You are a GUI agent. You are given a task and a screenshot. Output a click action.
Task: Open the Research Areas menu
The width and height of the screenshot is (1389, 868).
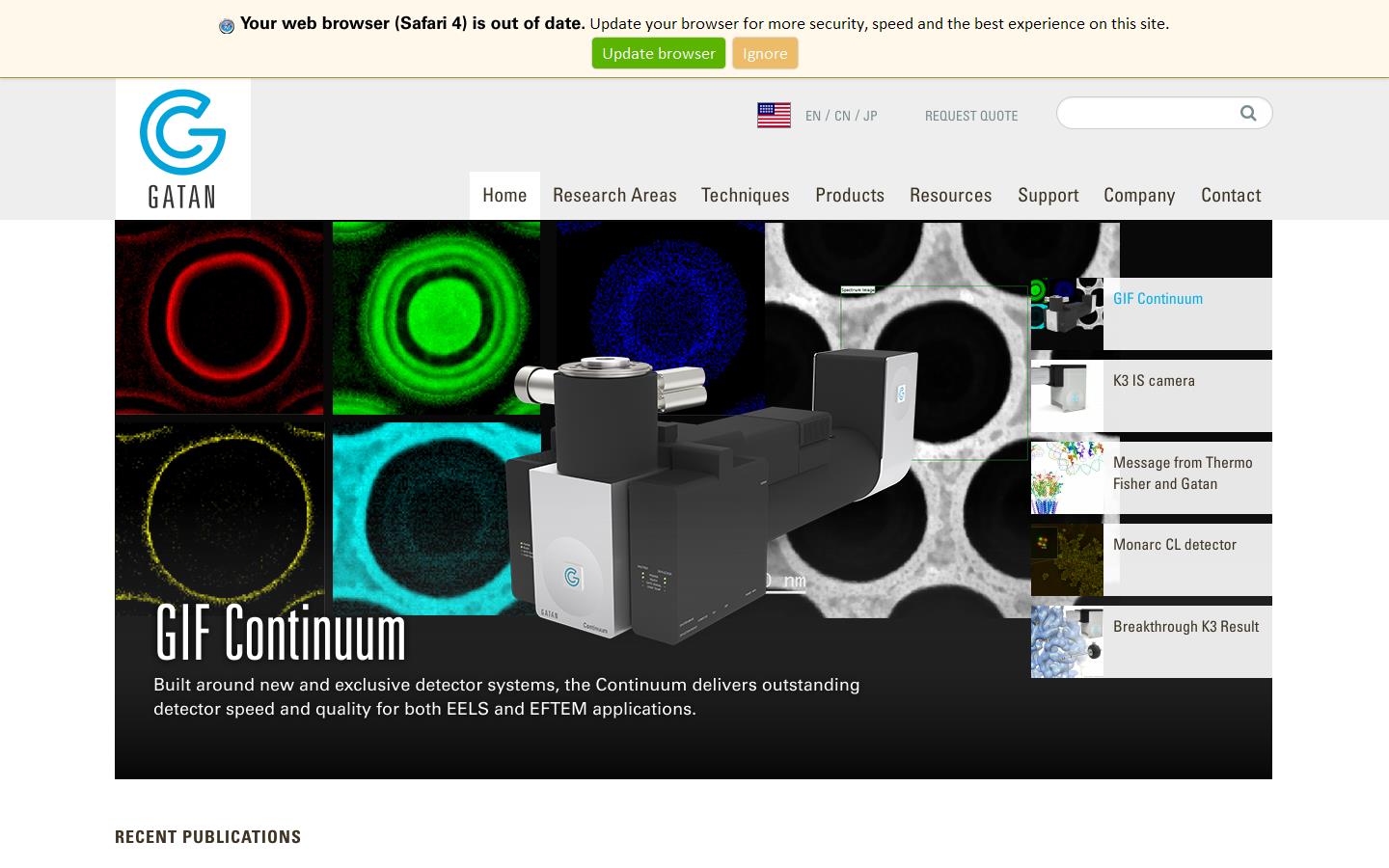[x=614, y=195]
